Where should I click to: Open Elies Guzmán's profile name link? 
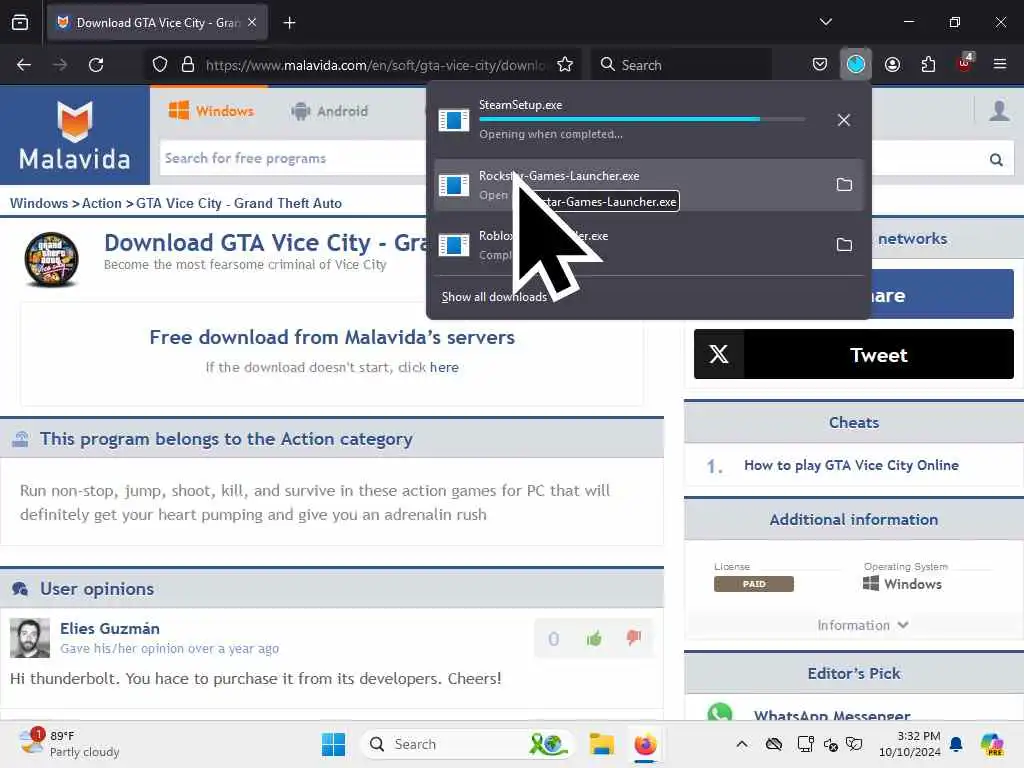(x=110, y=628)
